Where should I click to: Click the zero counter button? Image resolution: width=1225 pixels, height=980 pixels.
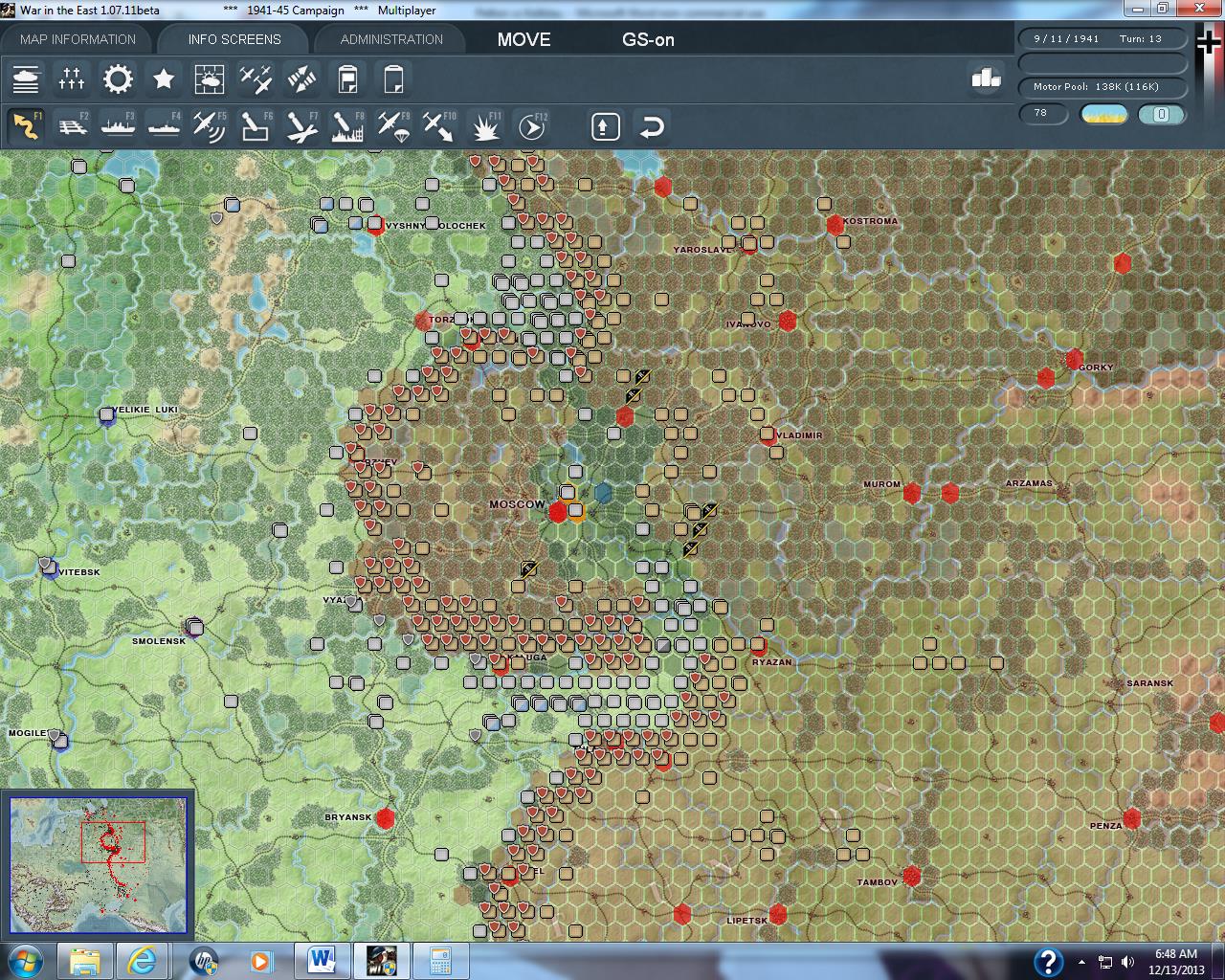[x=1162, y=114]
